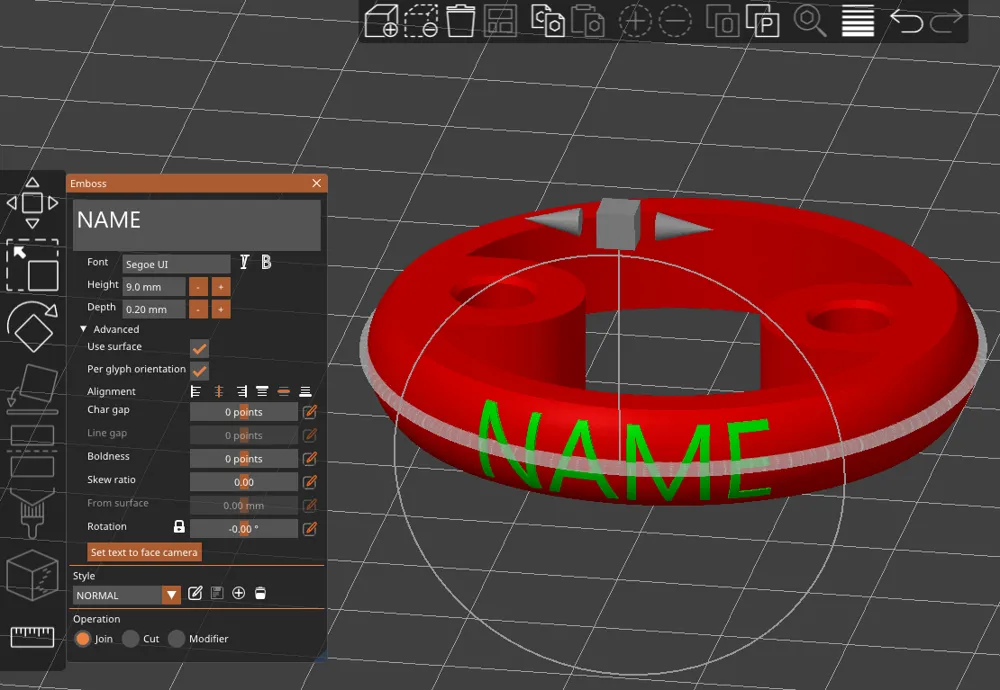1000x690 pixels.
Task: Click the Boldness slider
Action: pyautogui.click(x=244, y=459)
